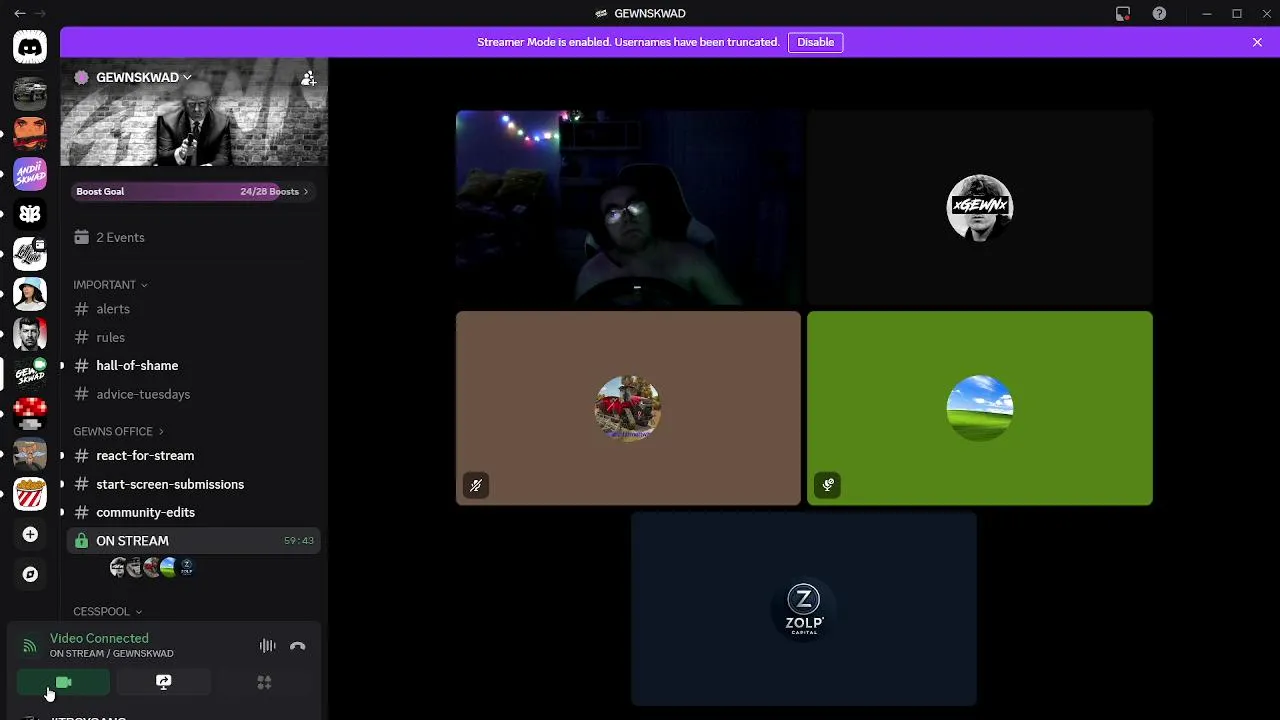The width and height of the screenshot is (1280, 720).
Task: Expand the GEWNS OFFICE category
Action: (118, 431)
